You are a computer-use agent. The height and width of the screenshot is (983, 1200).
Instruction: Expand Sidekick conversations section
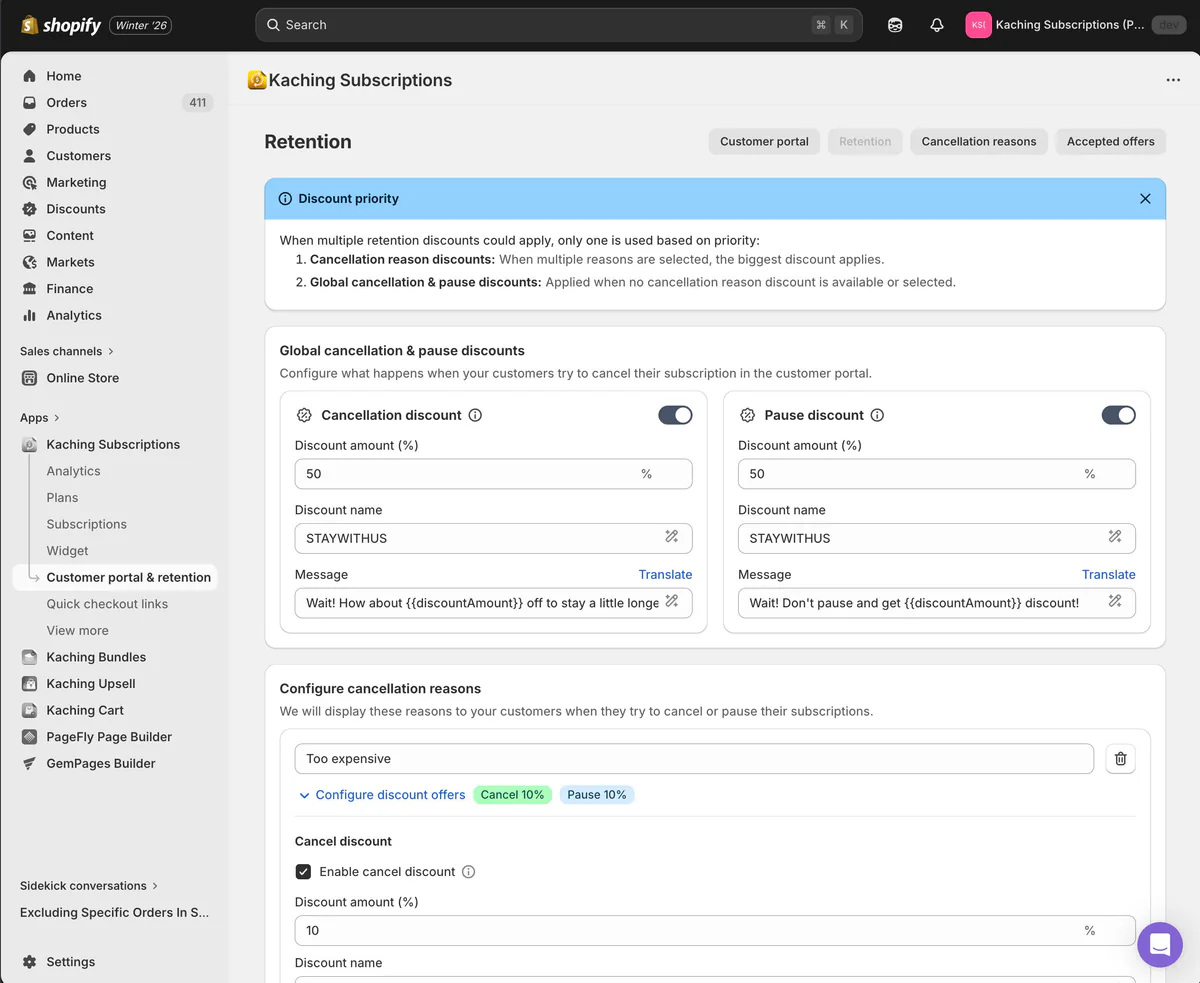coord(89,885)
